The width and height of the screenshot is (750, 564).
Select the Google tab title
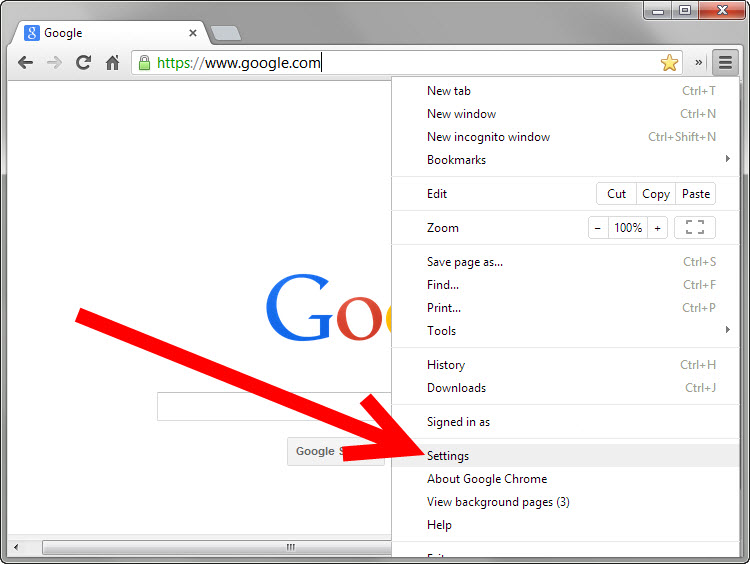[63, 33]
